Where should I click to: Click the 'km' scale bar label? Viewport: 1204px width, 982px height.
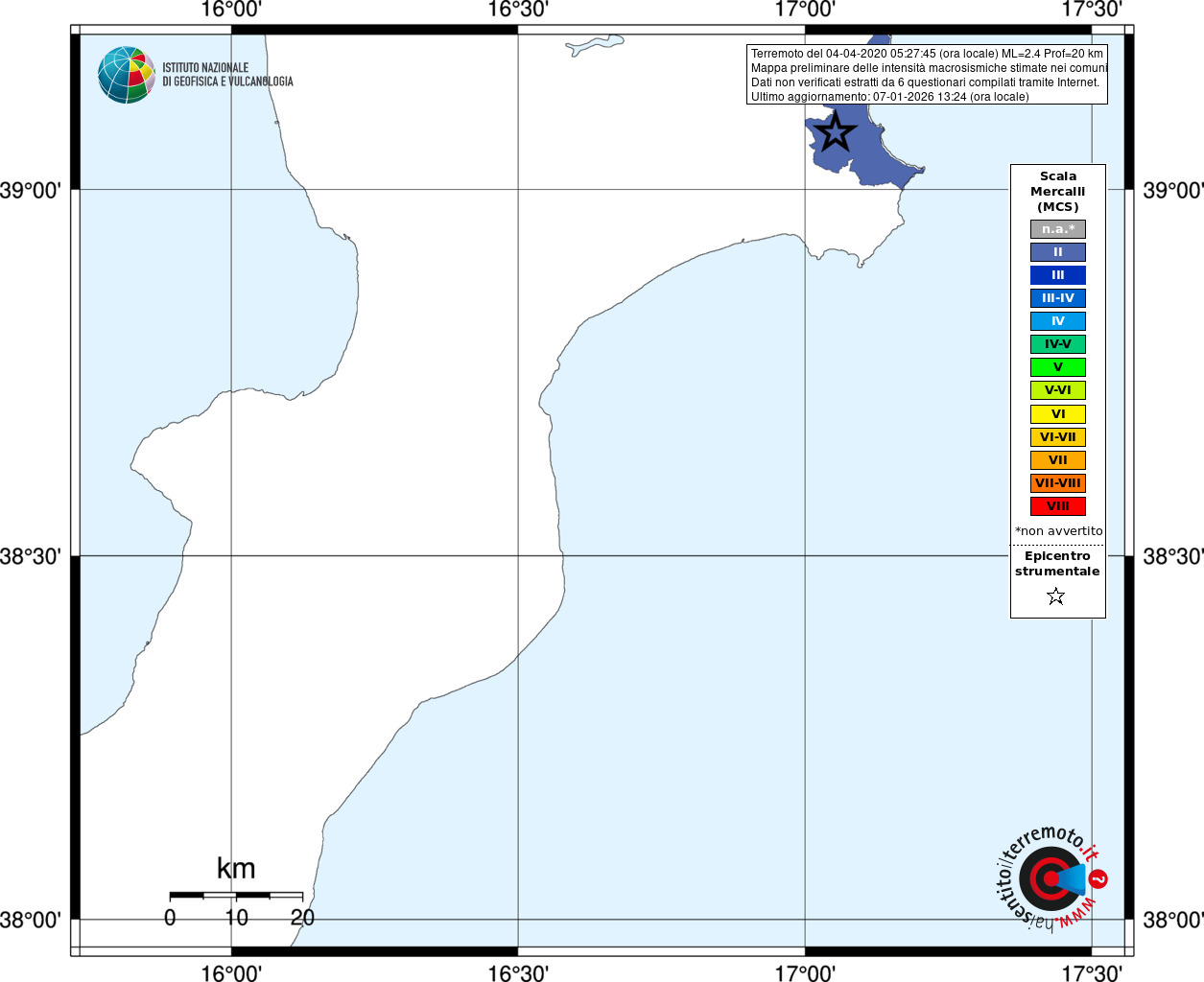click(236, 869)
